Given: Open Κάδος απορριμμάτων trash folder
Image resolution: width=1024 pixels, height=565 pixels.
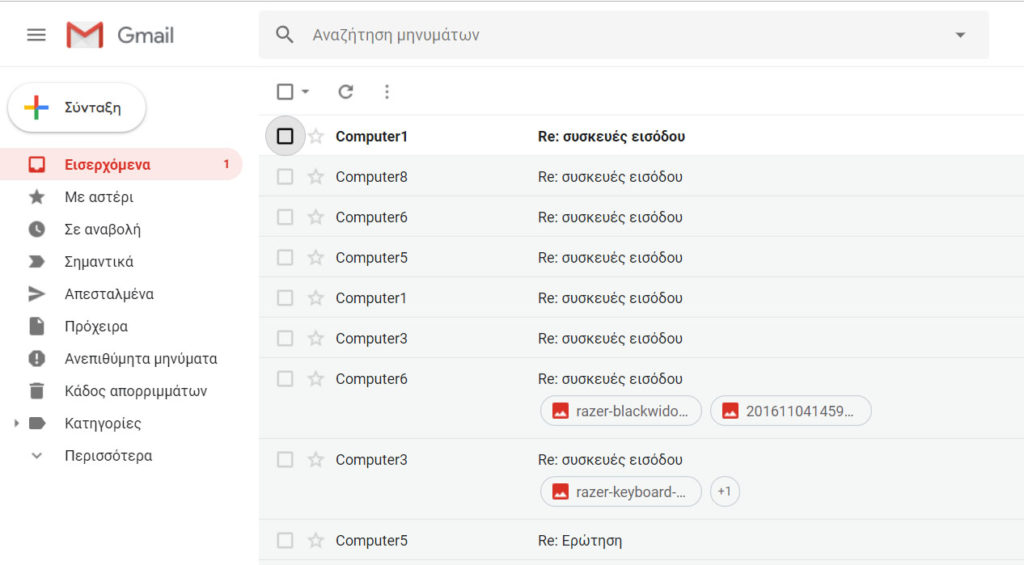Looking at the screenshot, I should point(135,391).
